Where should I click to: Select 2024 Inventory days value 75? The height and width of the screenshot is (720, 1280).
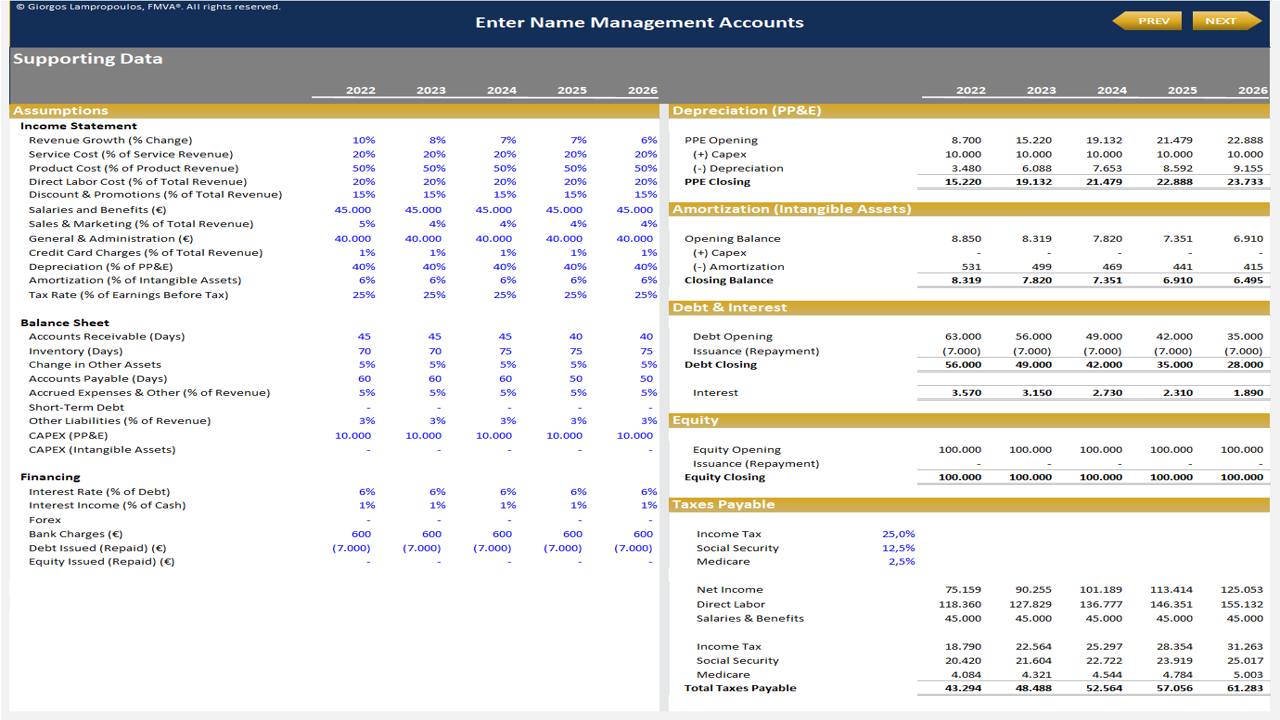pyautogui.click(x=505, y=351)
